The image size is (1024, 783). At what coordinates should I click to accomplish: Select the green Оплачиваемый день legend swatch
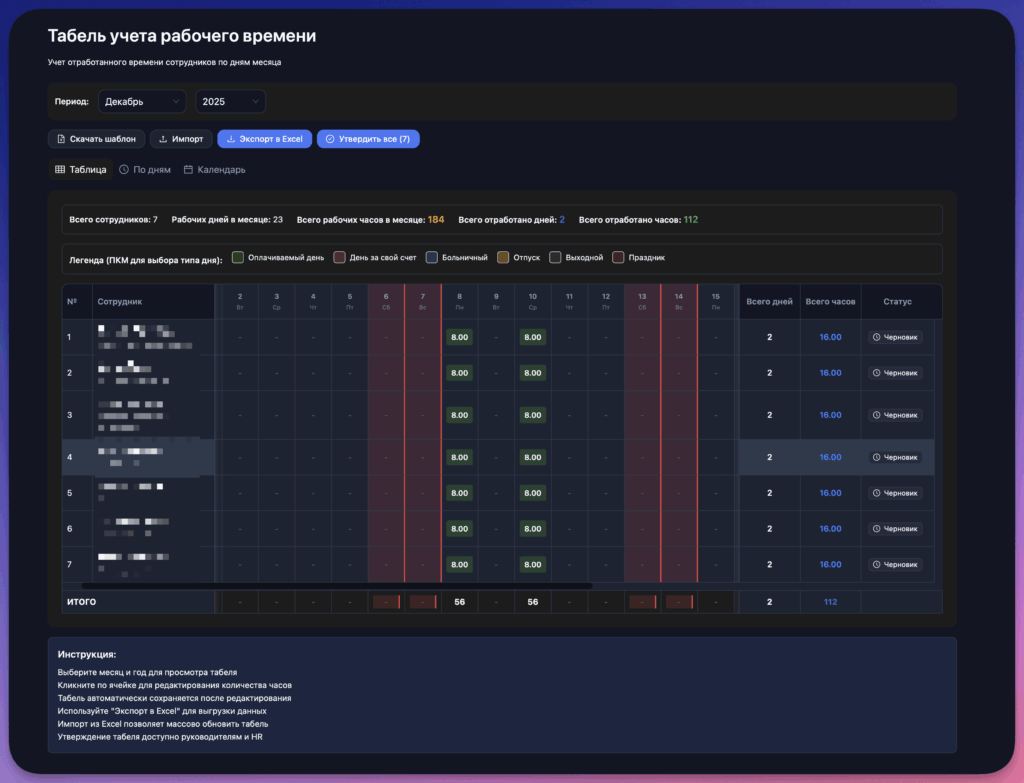coord(238,257)
